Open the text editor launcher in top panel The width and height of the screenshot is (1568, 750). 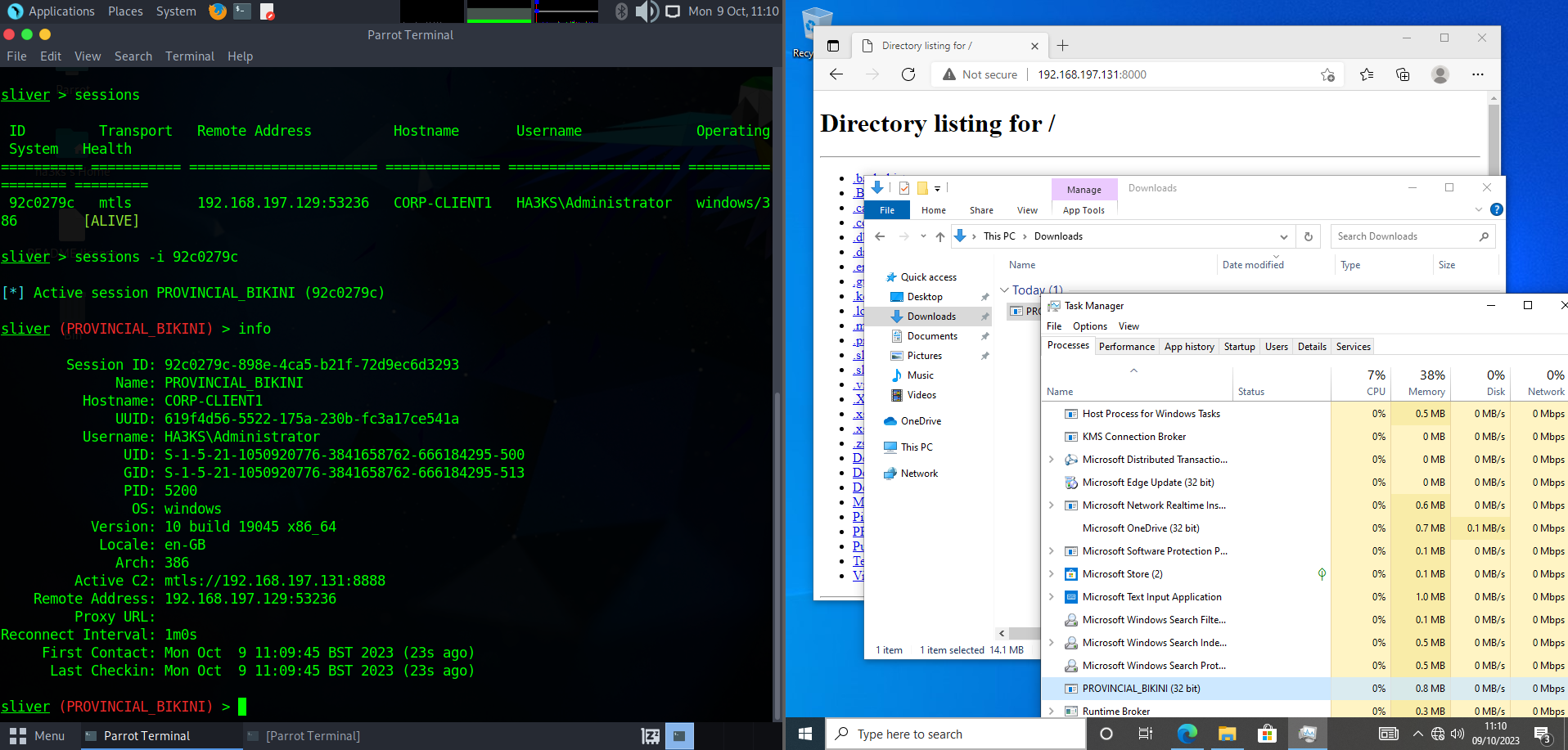click(267, 11)
